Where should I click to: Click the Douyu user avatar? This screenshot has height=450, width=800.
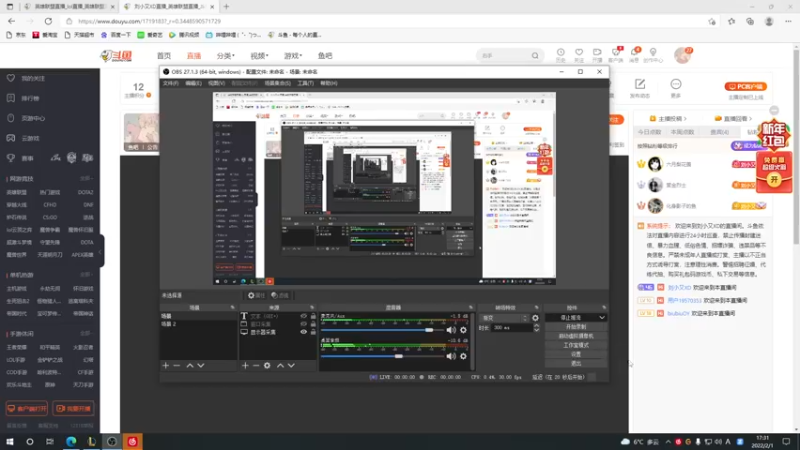point(683,55)
